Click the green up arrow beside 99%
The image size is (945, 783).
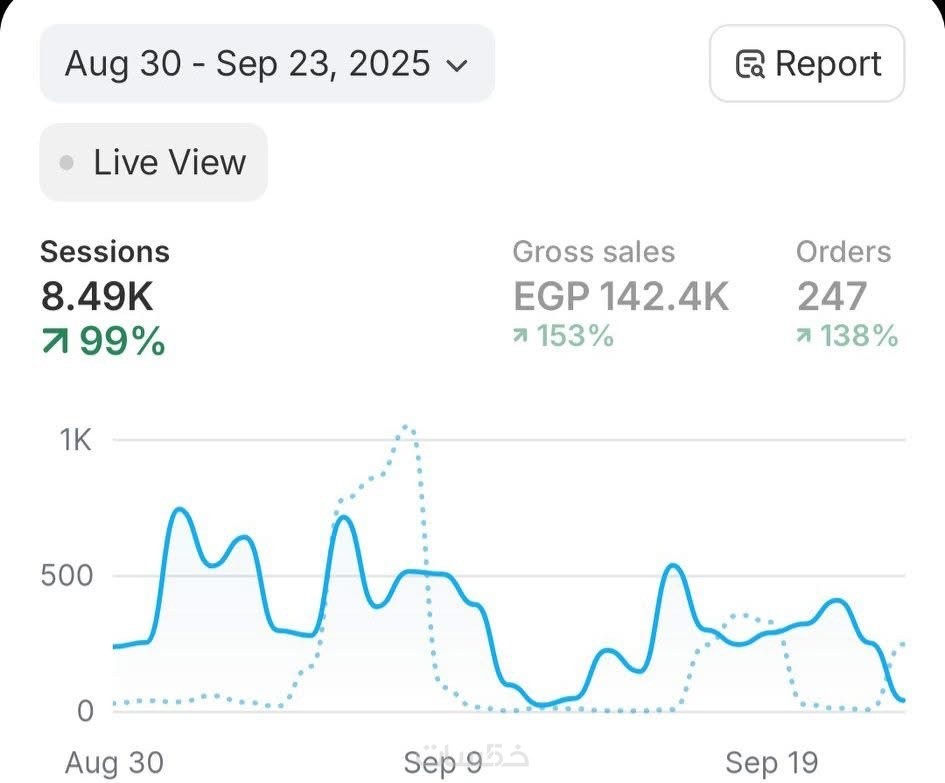[x=55, y=342]
